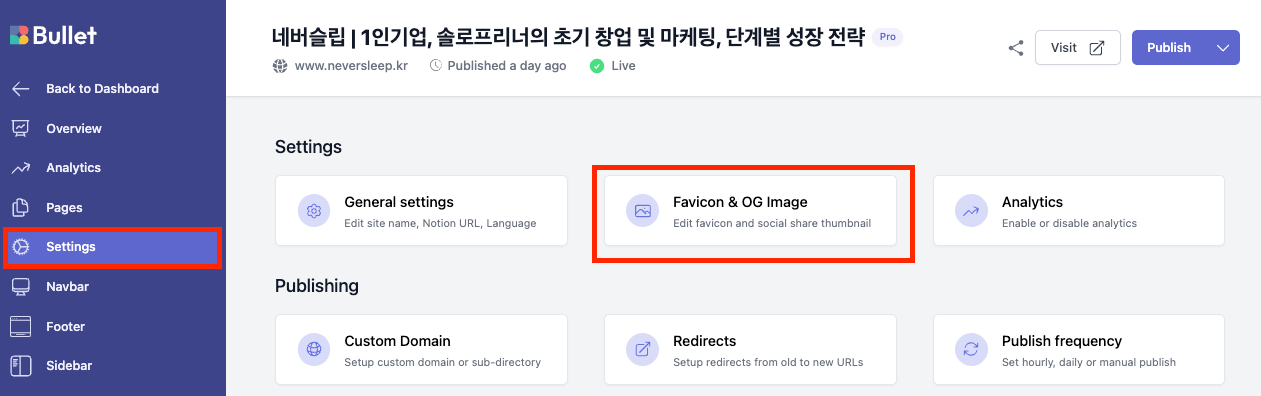Click 'Setup redirects from old to new URLs' text

tap(768, 362)
